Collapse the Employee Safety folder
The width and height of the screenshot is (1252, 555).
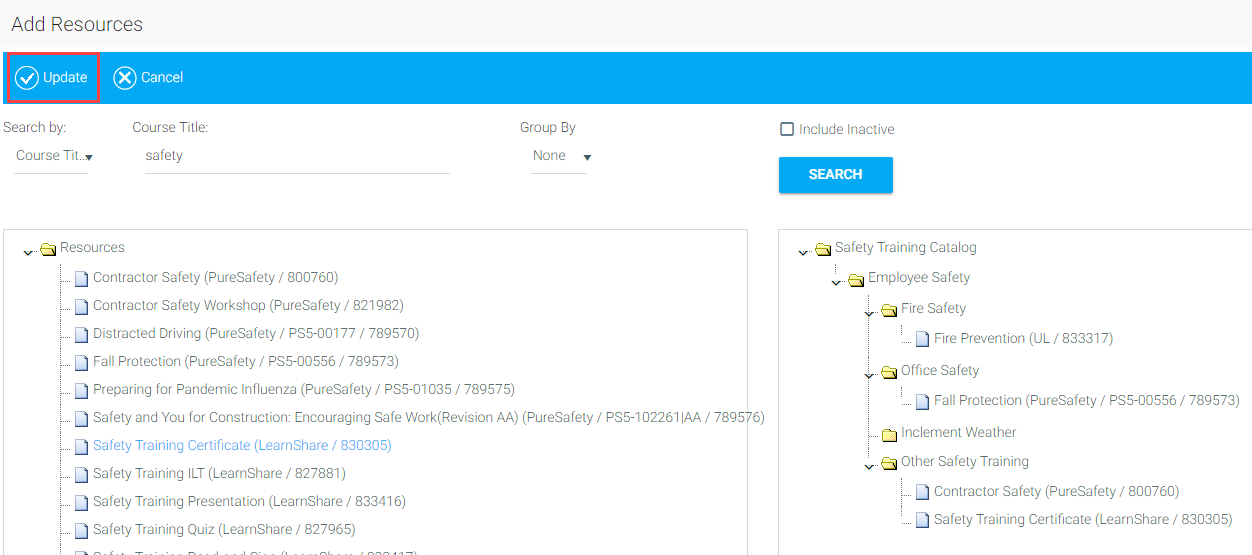point(837,282)
